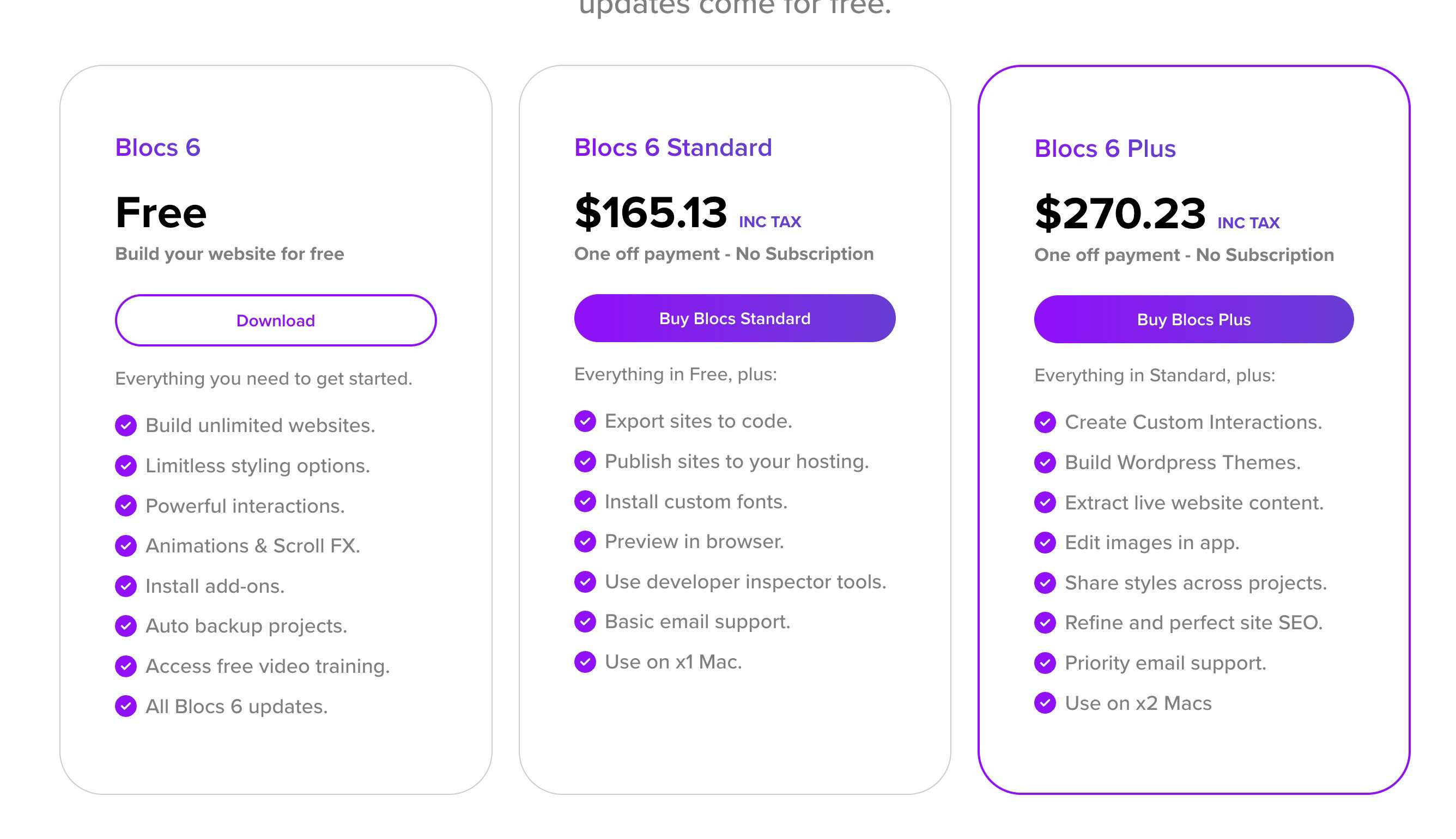Click checkmark next to Install custom fonts
Image resolution: width=1456 pixels, height=839 pixels.
pos(585,501)
